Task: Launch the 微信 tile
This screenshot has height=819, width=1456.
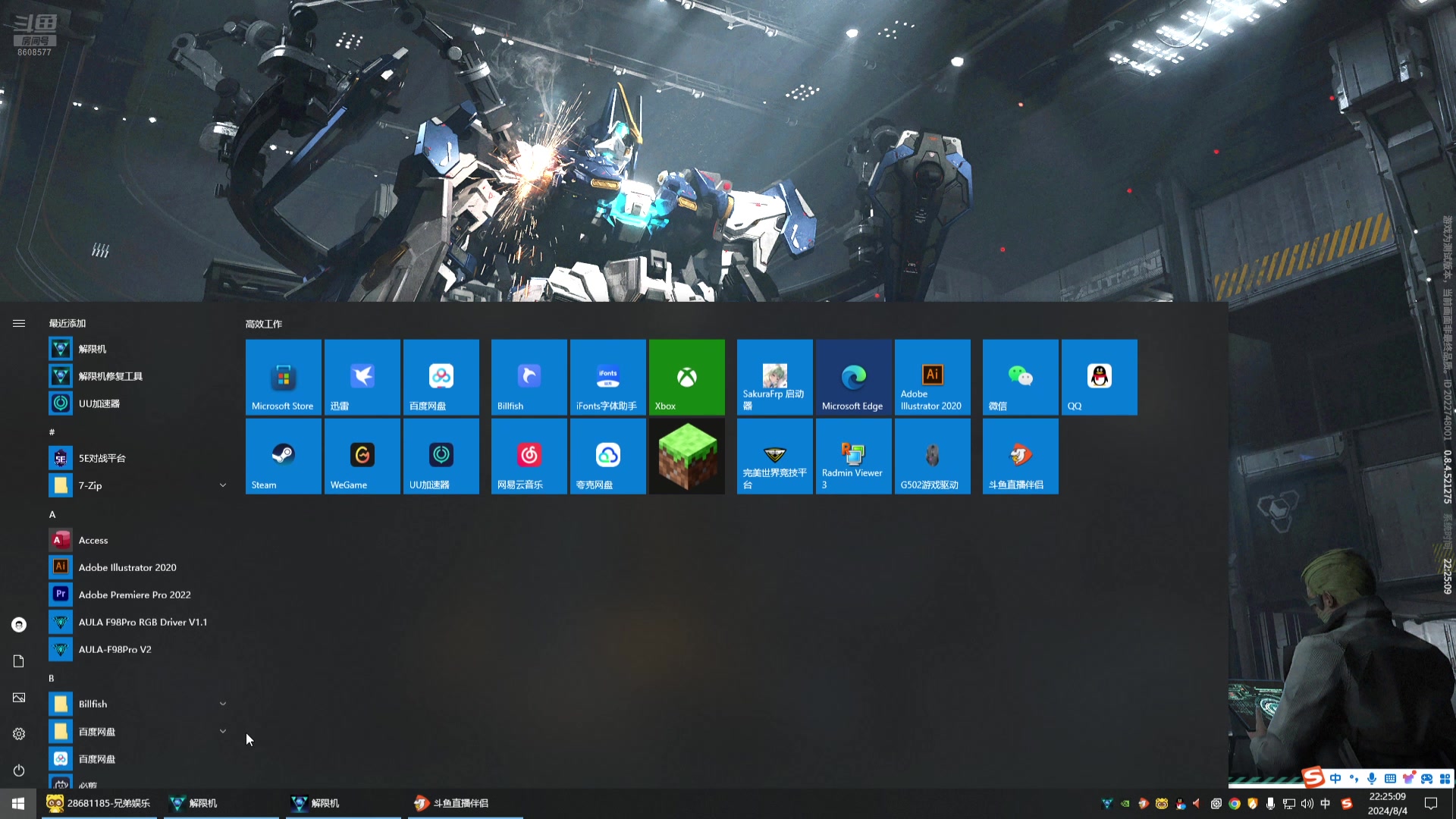Action: coord(1020,377)
